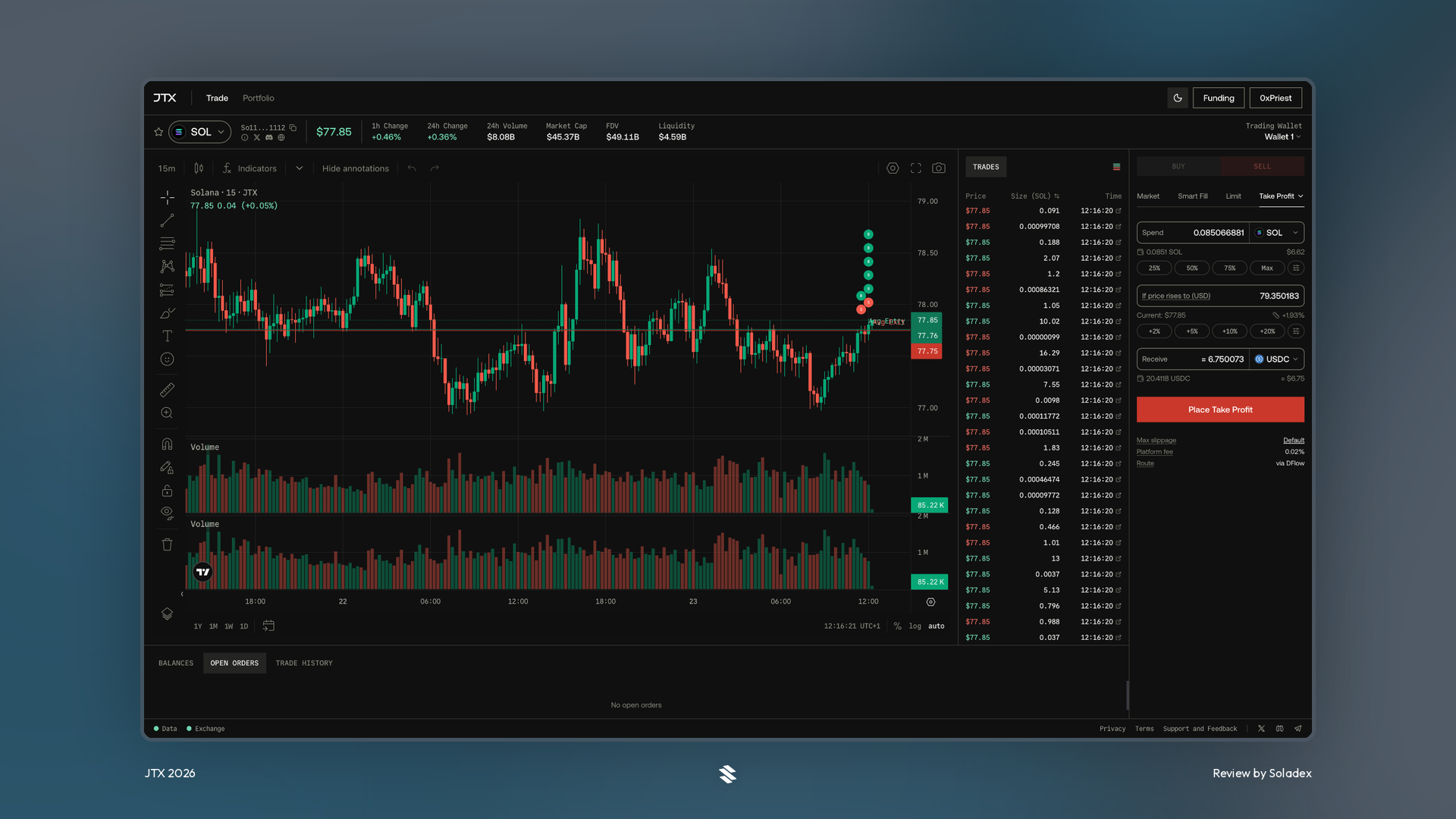Redo the chart action
This screenshot has height=819, width=1456.
(x=435, y=168)
